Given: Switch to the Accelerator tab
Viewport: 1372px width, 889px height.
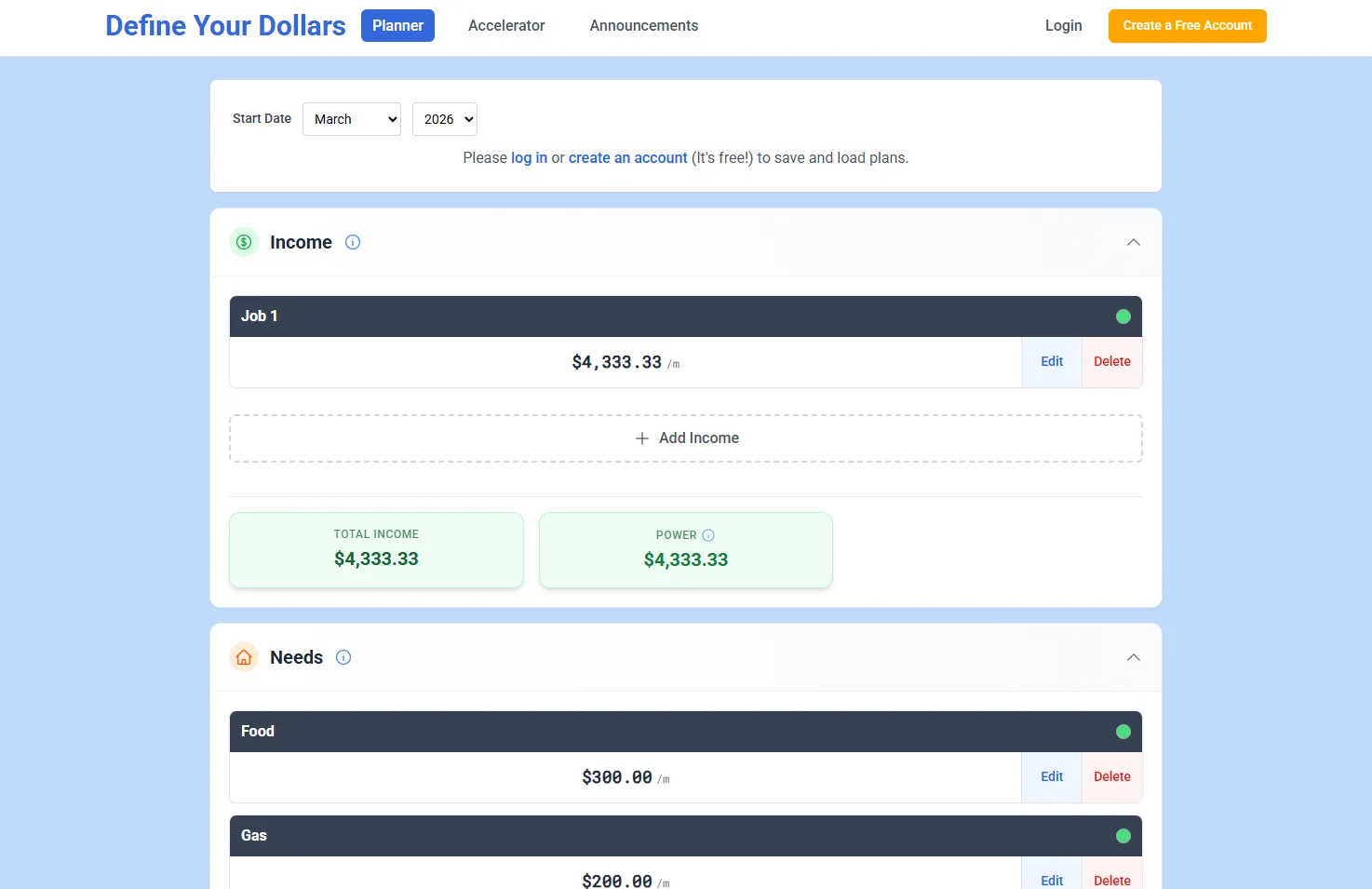Looking at the screenshot, I should coord(506,25).
